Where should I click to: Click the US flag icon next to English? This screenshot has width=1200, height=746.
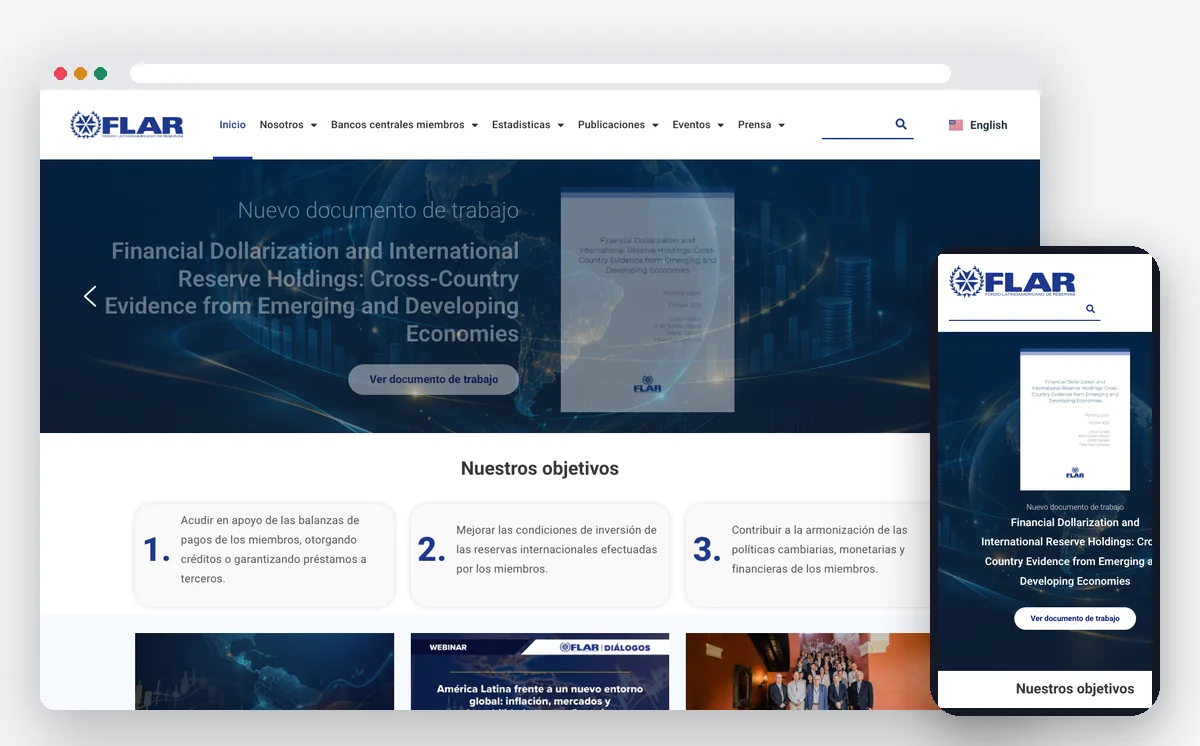pyautogui.click(x=956, y=125)
